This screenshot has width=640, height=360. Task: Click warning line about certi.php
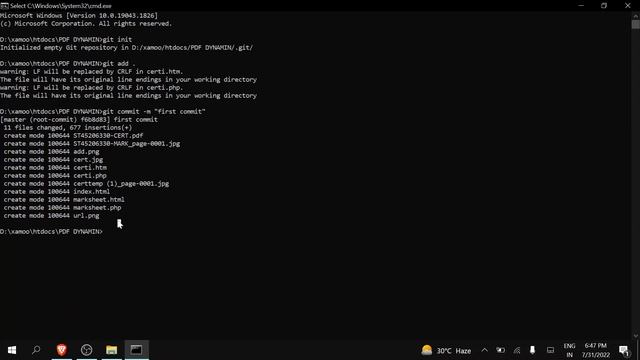(x=91, y=87)
